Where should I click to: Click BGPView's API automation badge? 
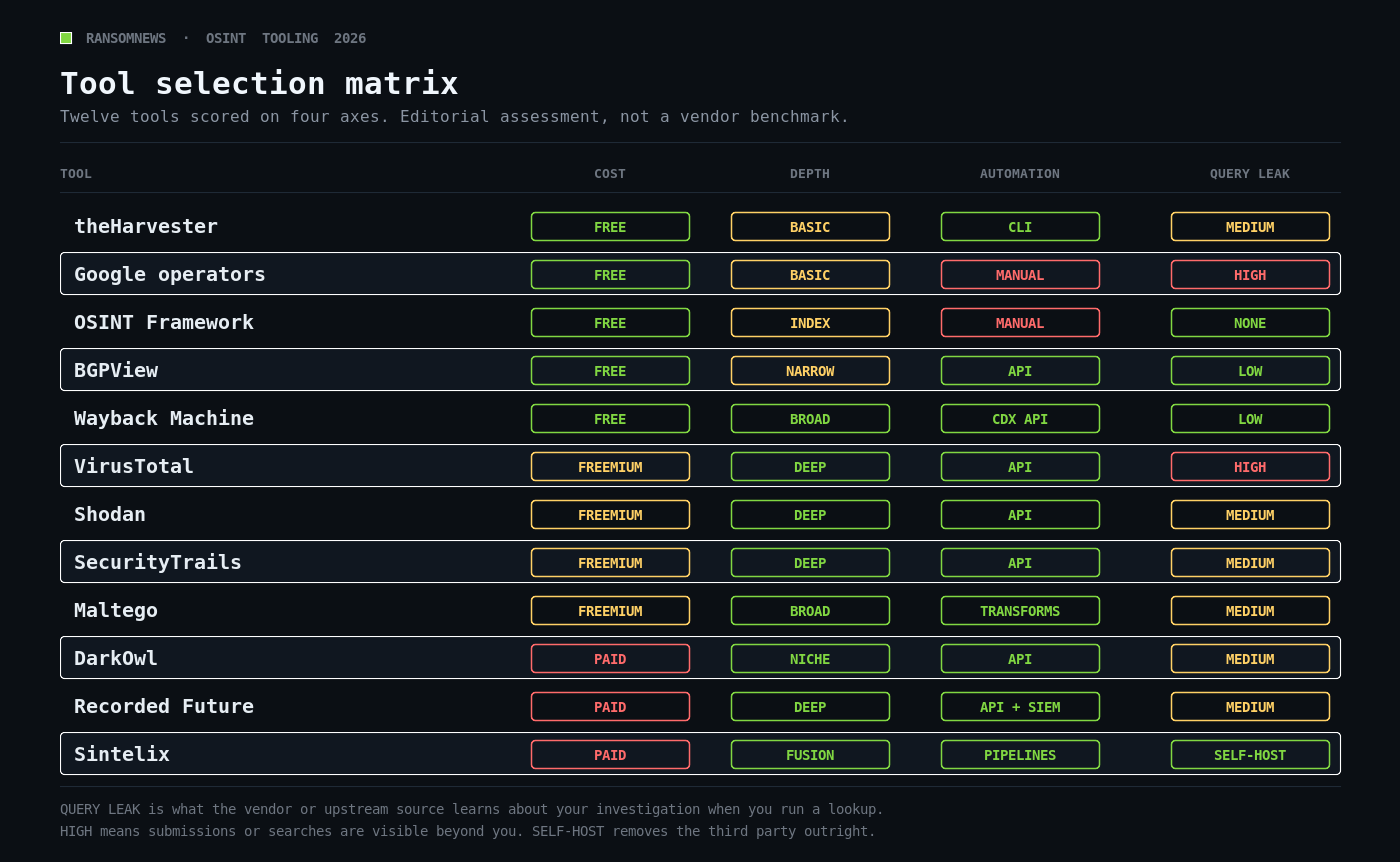pos(1020,371)
